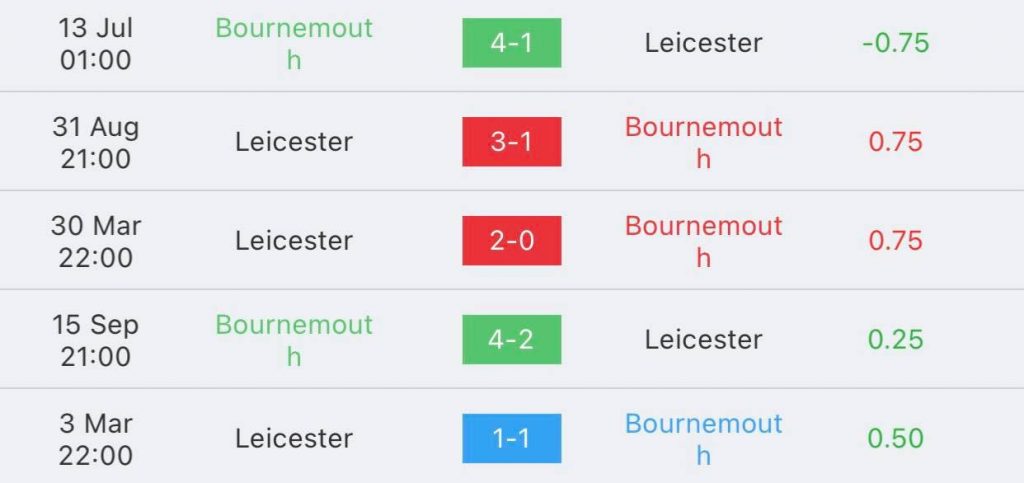Select blue Bournemouth in 3 Mar match

click(x=703, y=439)
